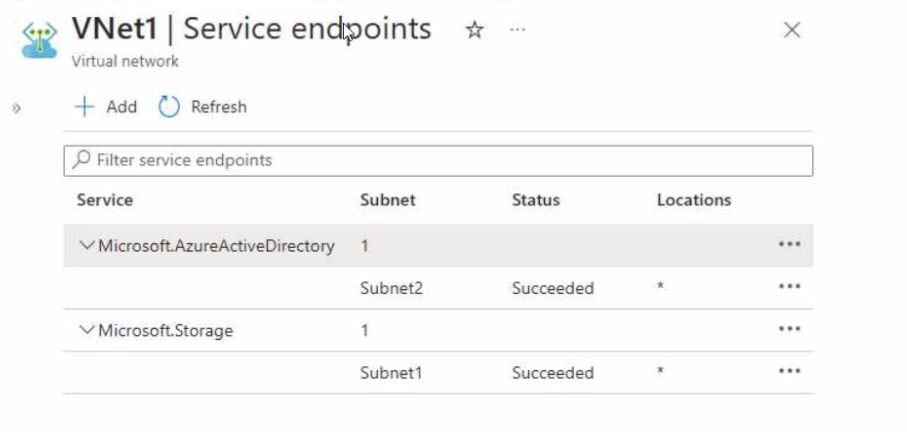The width and height of the screenshot is (907, 432).
Task: Click the plus Add icon
Action: (84, 107)
